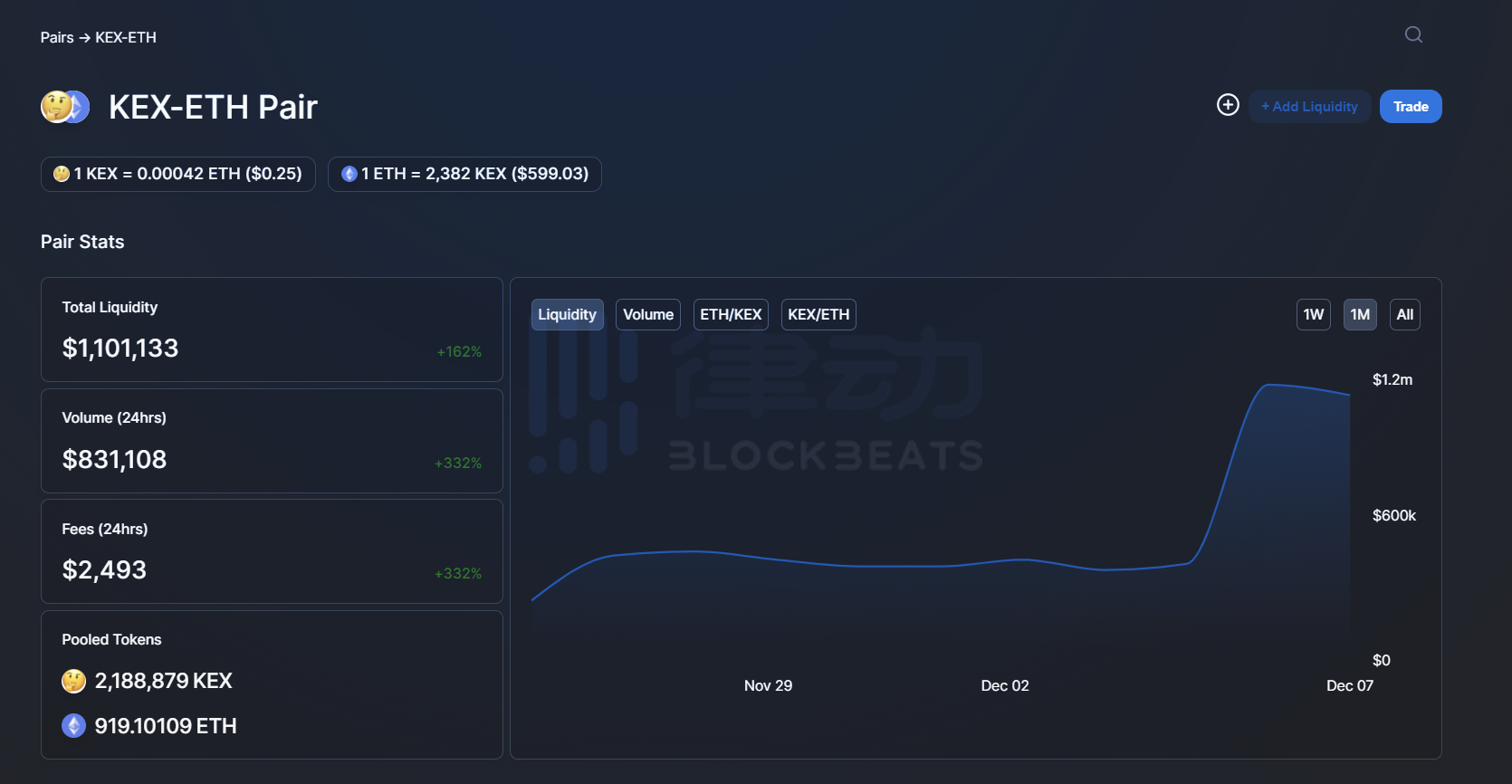Switch chart to Volume tab
Viewport: 1512px width, 784px height.
(x=648, y=315)
